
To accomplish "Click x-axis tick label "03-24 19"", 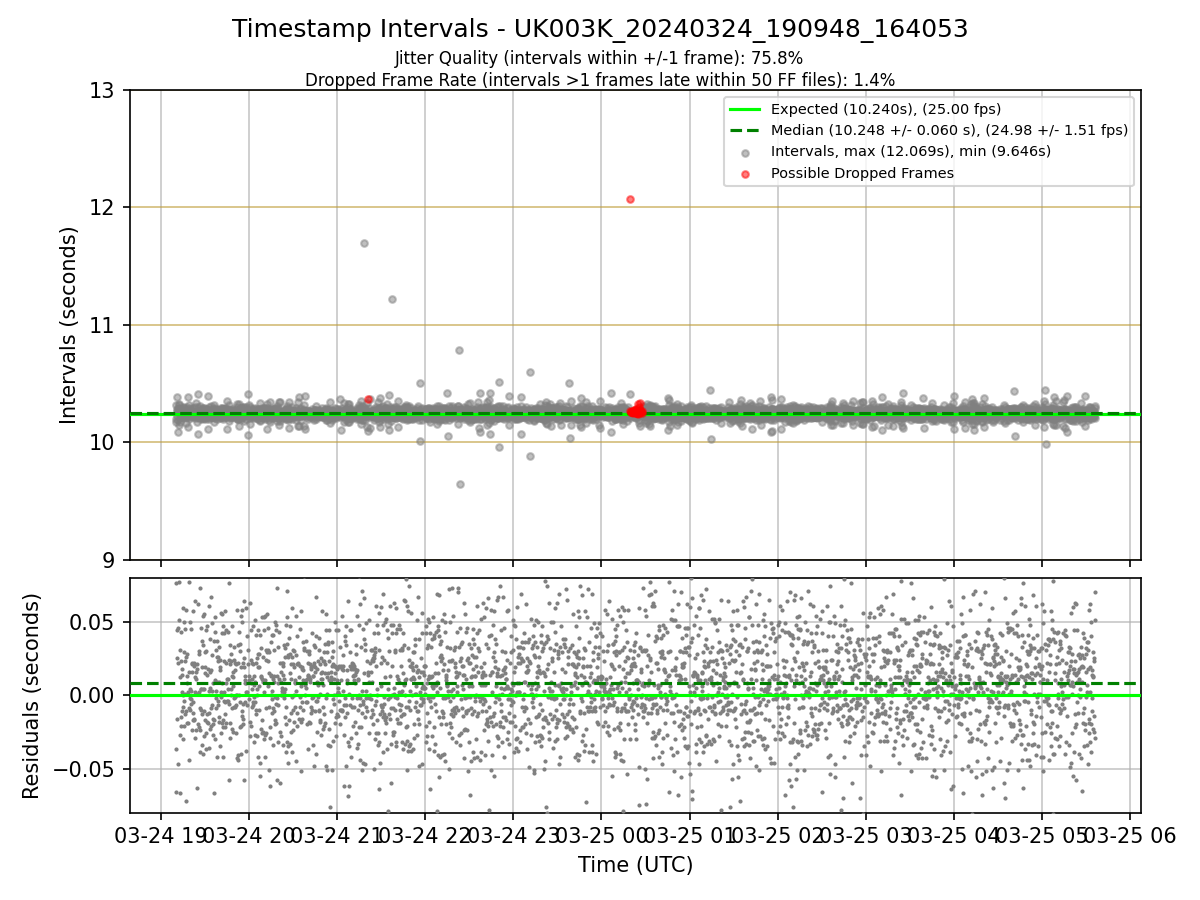I will click(x=161, y=837).
